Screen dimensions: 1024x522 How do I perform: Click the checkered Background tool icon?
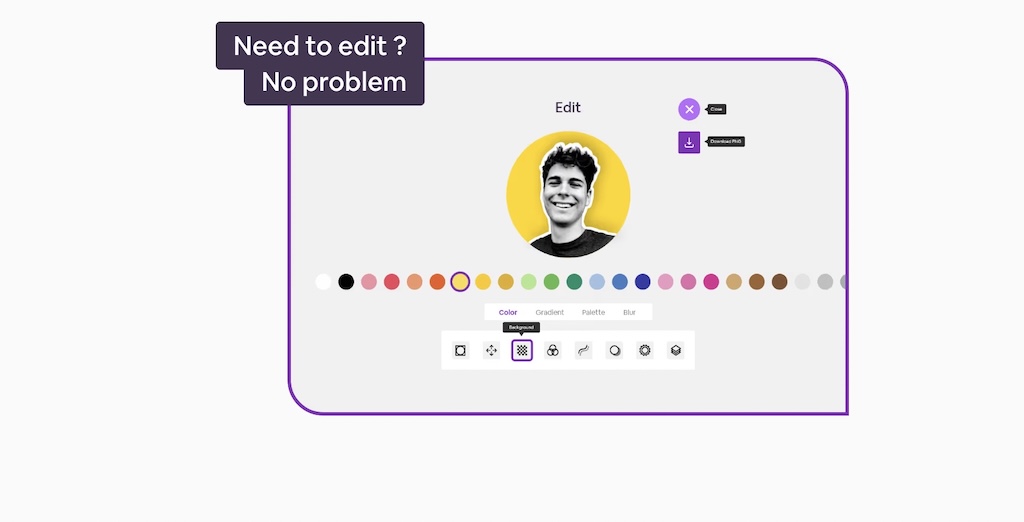(522, 351)
